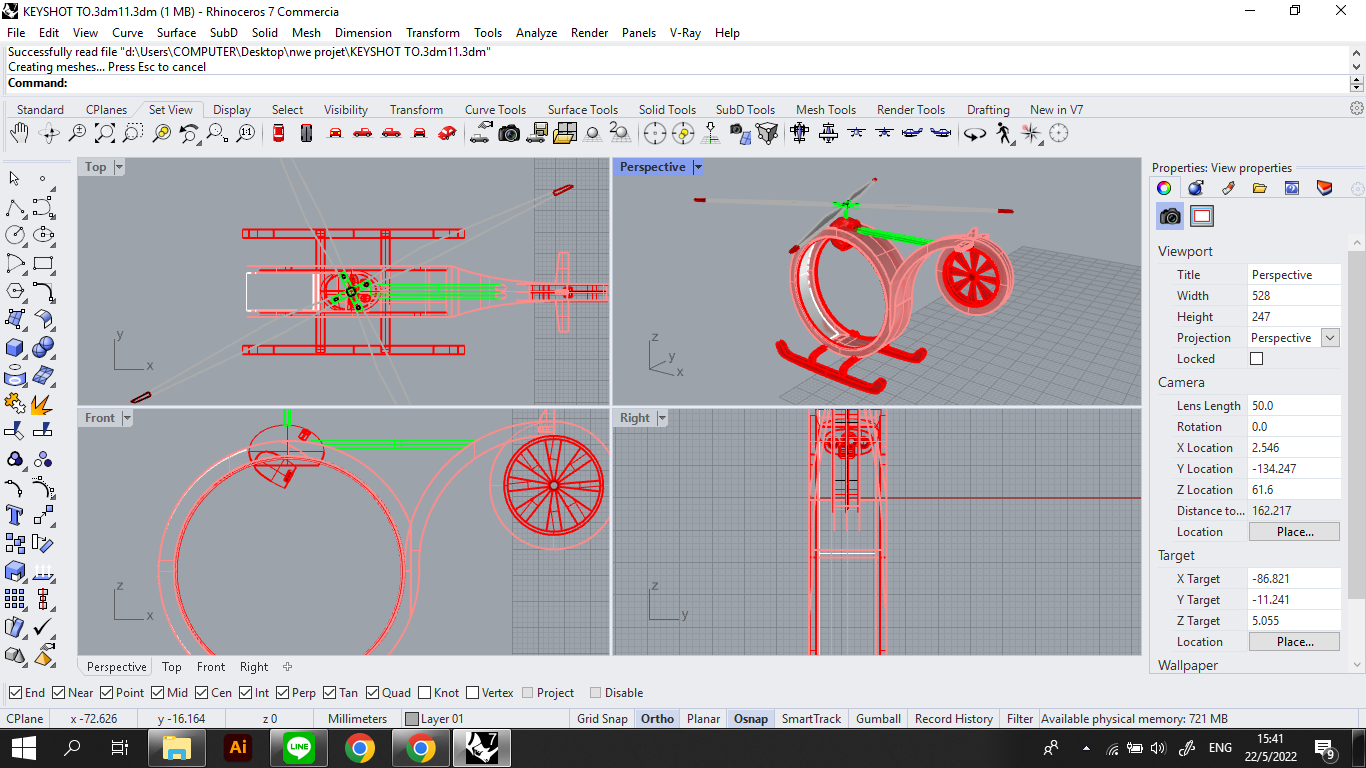
Task: Toggle Grid Snap in status bar
Action: [602, 719]
